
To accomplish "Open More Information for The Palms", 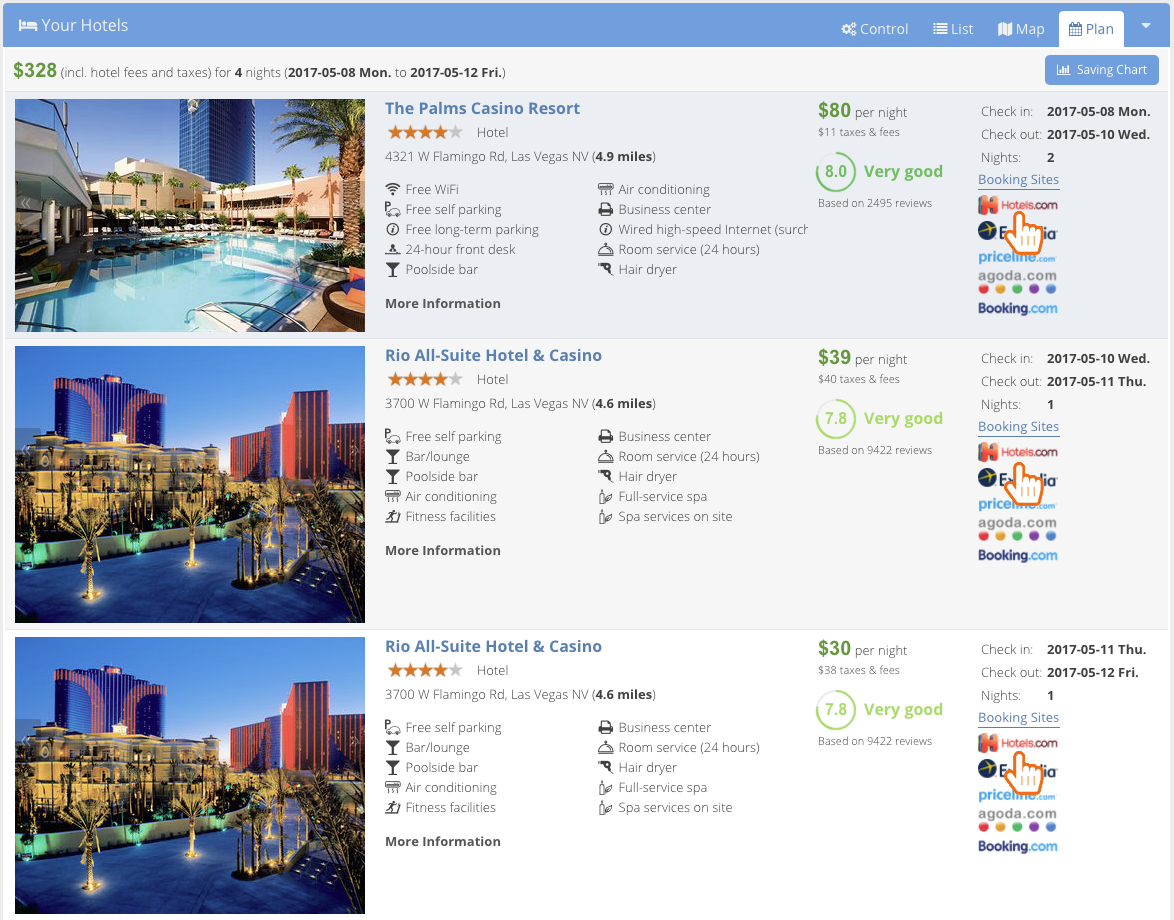I will (442, 304).
